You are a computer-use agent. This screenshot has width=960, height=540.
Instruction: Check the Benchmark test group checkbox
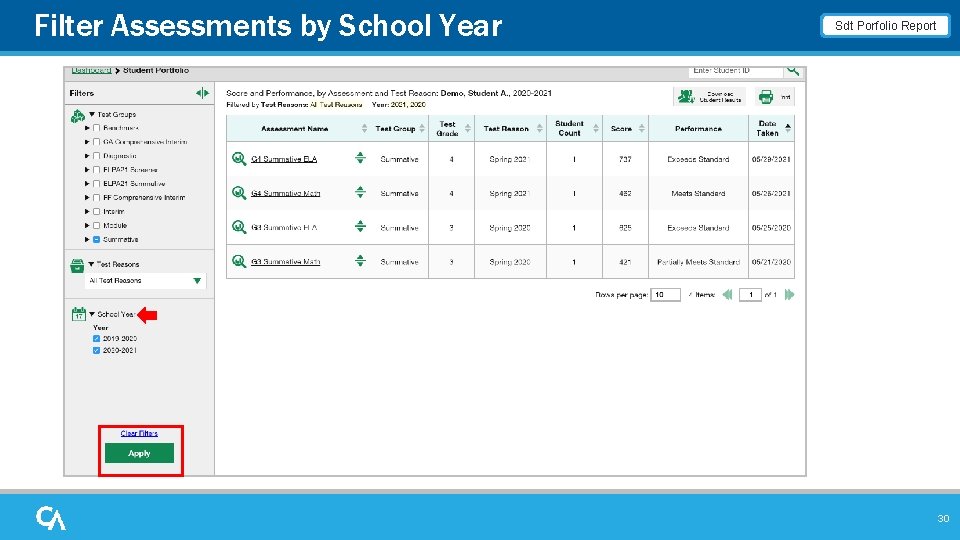click(96, 128)
